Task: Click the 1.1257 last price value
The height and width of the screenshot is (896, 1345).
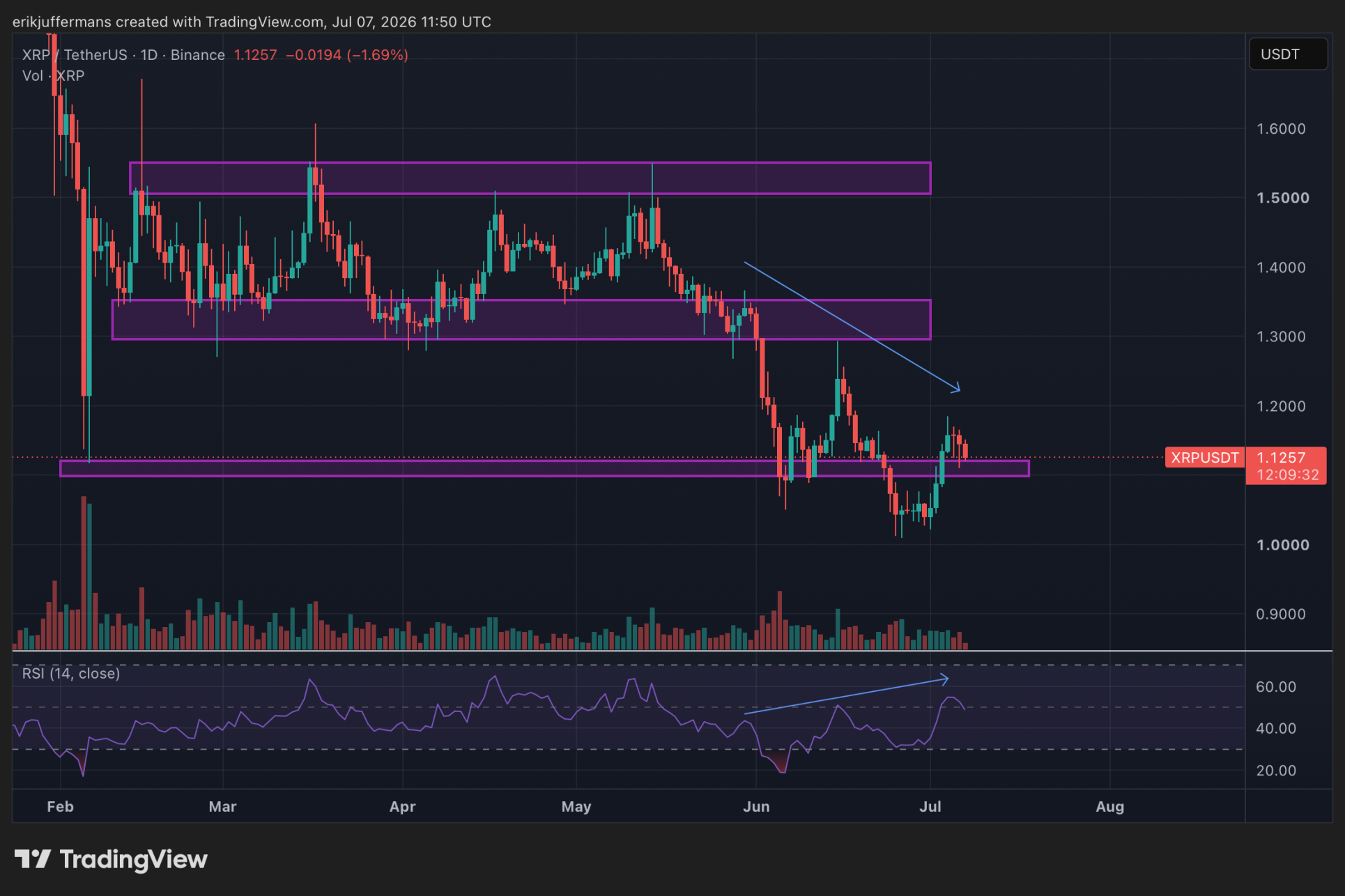Action: click(x=255, y=55)
